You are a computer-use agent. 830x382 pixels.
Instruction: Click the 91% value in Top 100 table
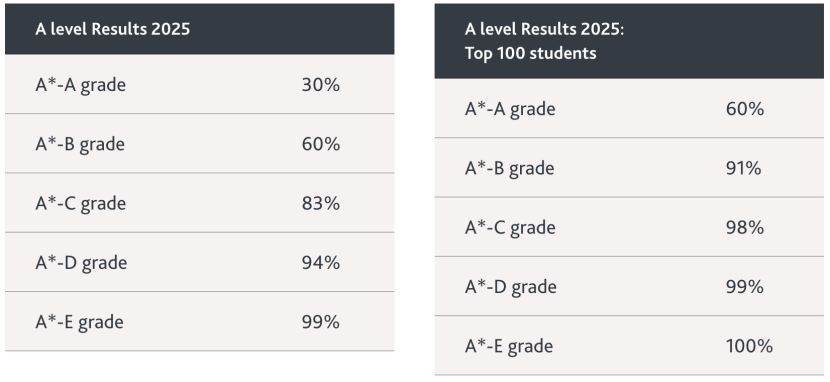point(744,168)
